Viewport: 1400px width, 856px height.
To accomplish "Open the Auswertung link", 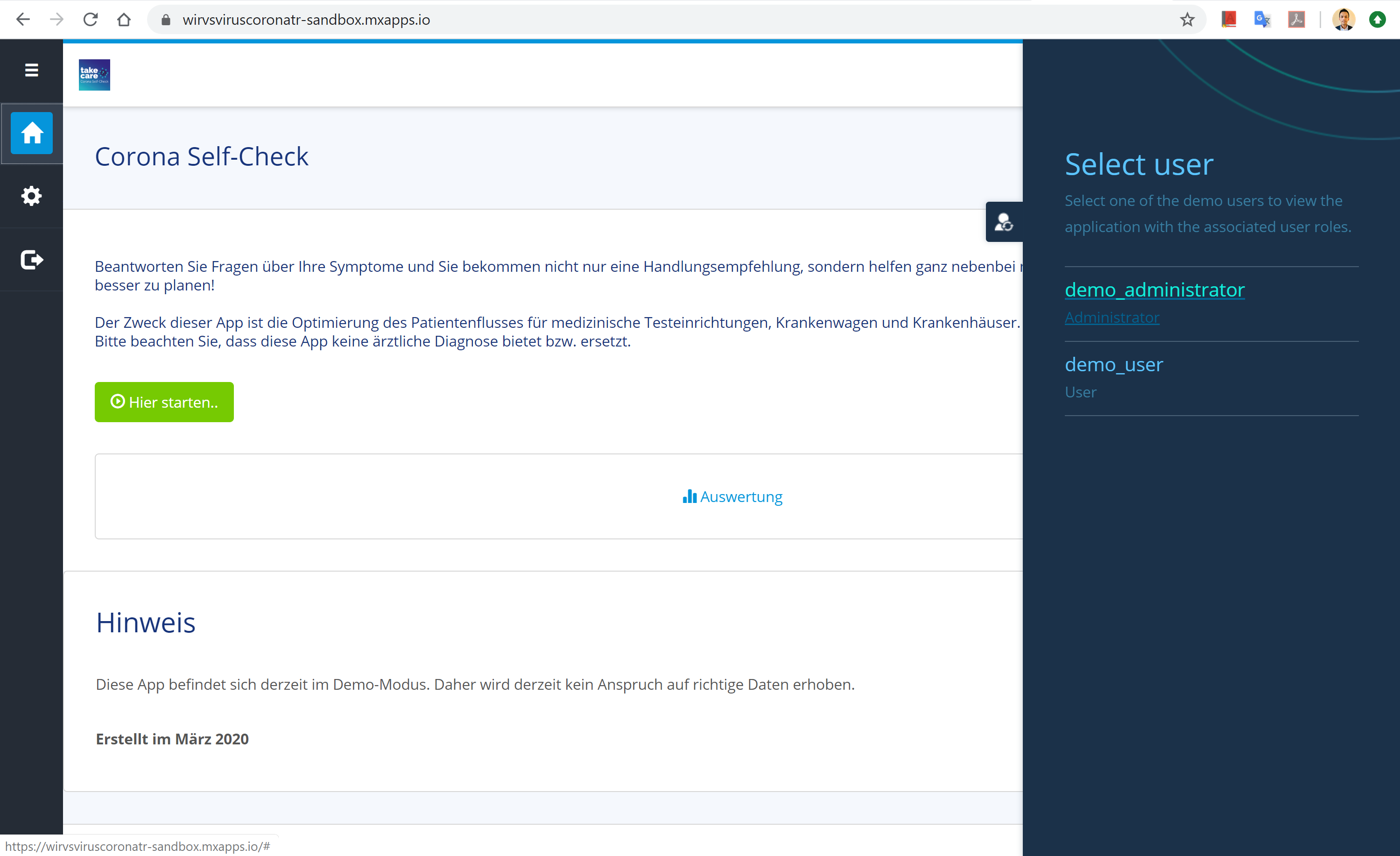I will (732, 497).
